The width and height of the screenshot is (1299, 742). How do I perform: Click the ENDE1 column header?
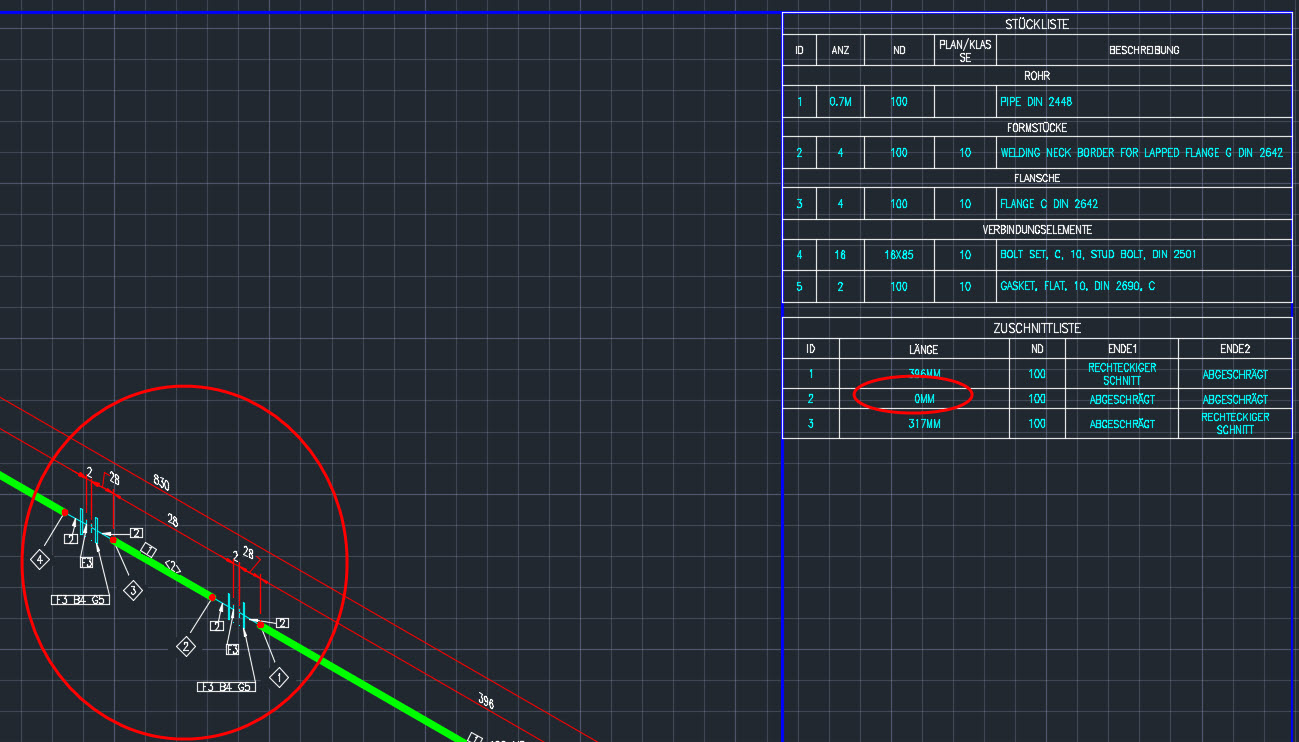1123,349
